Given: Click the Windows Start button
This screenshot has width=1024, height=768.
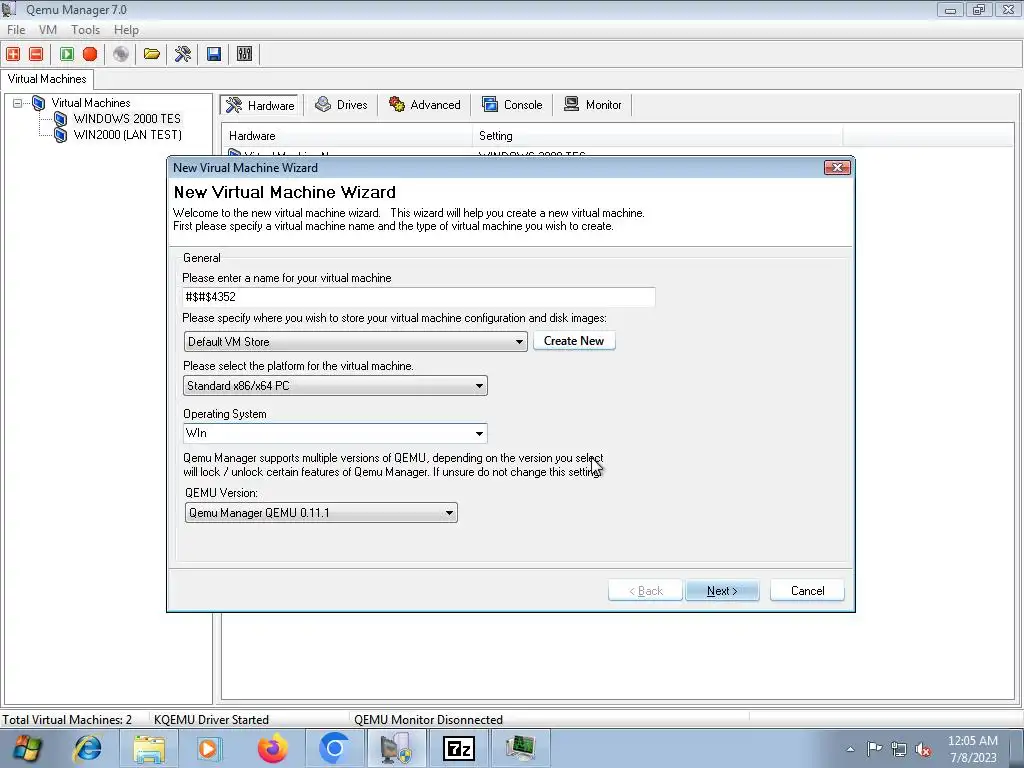Looking at the screenshot, I should click(x=26, y=748).
